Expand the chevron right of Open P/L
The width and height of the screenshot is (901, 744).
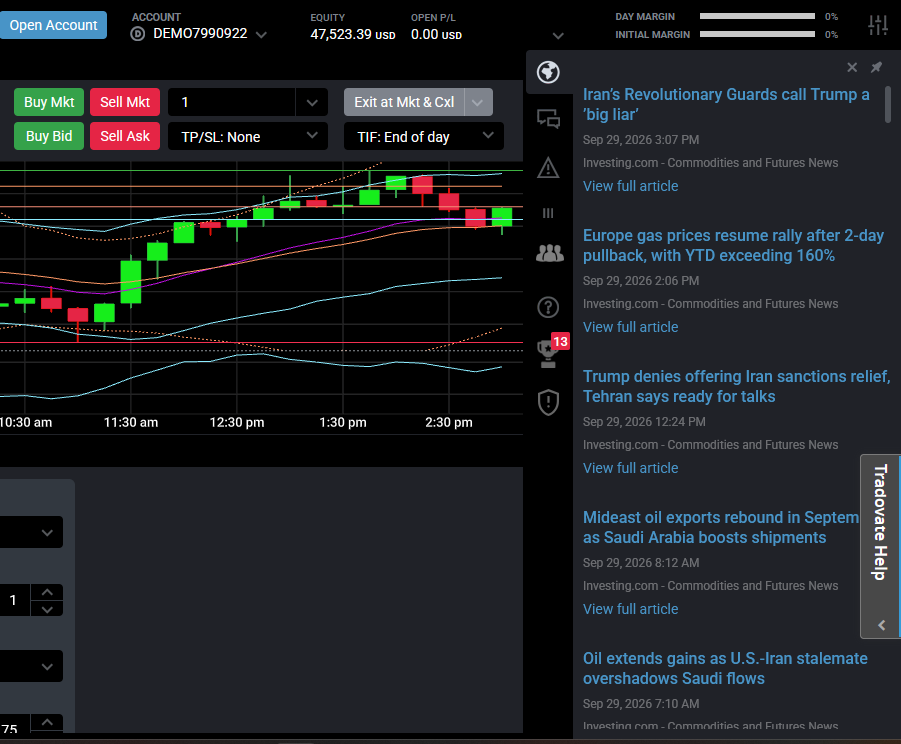click(557, 36)
